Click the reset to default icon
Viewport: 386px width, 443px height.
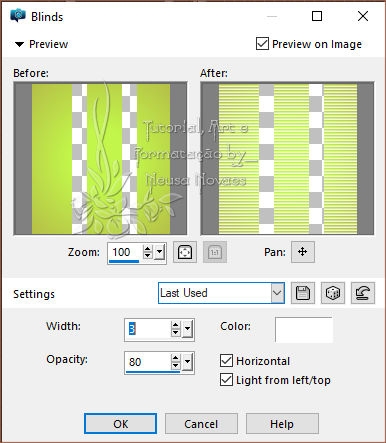[x=363, y=293]
